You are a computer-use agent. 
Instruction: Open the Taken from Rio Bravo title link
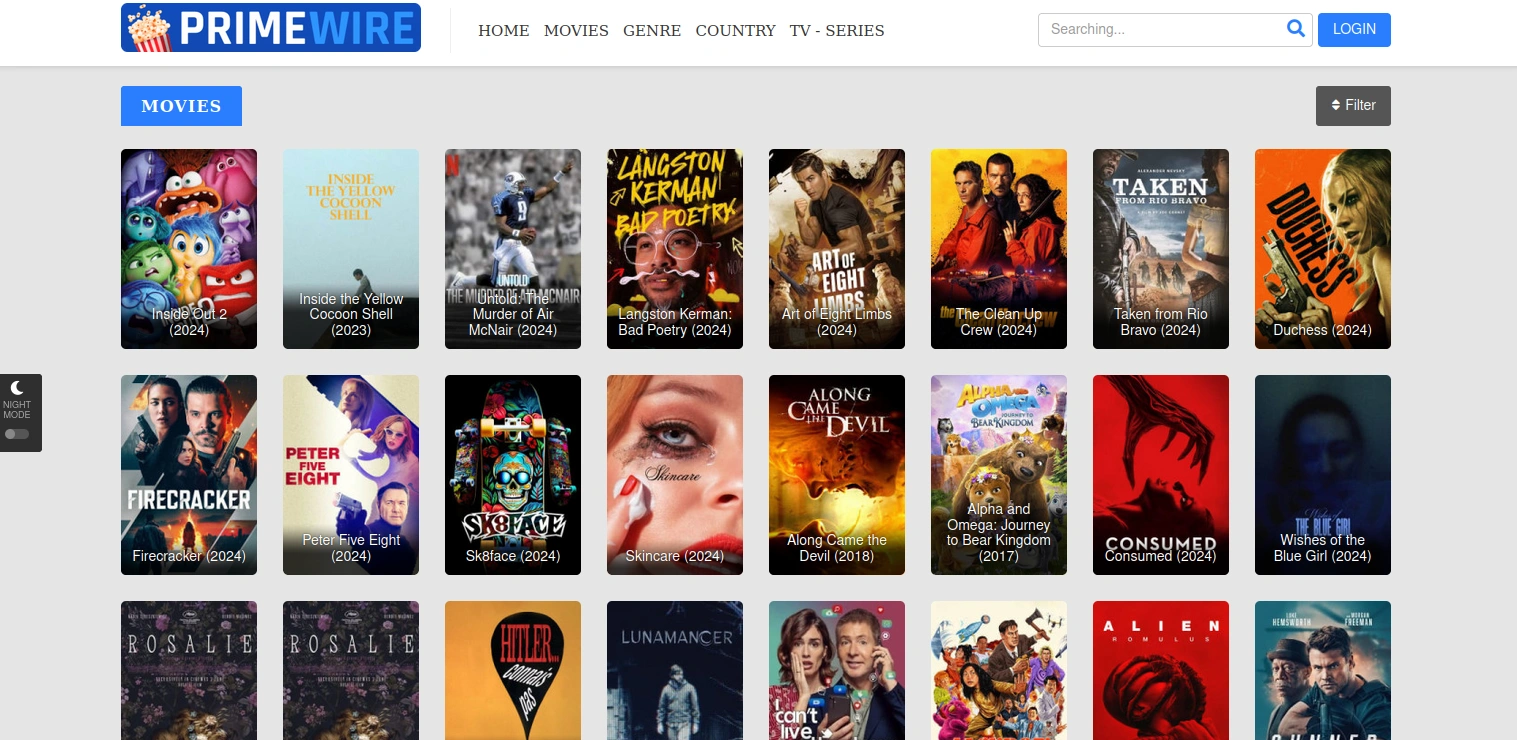pyautogui.click(x=1160, y=322)
